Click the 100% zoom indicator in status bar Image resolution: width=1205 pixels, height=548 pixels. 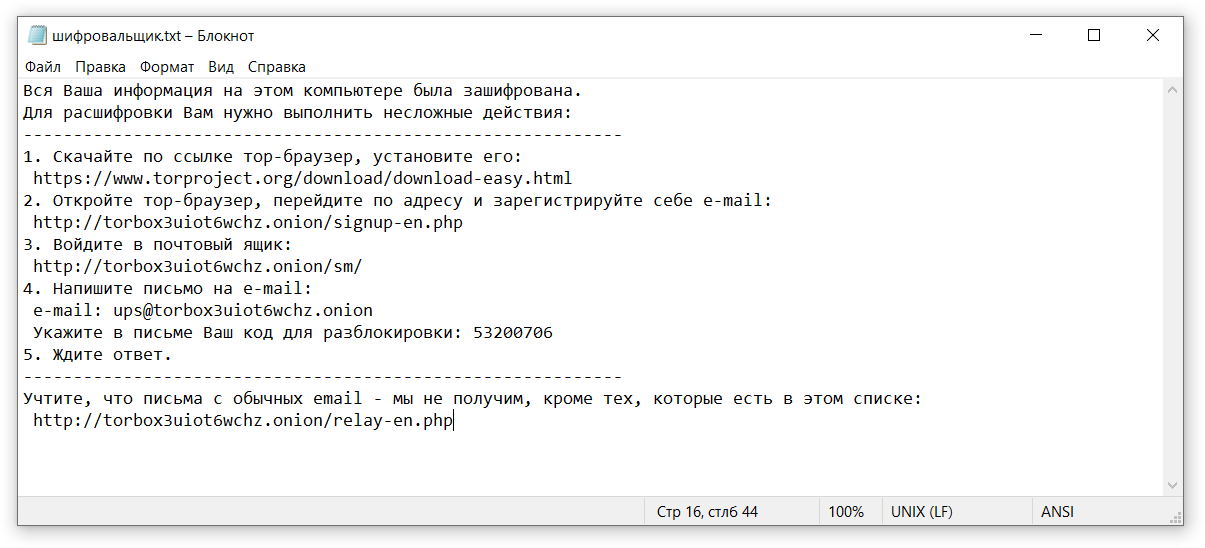[846, 511]
